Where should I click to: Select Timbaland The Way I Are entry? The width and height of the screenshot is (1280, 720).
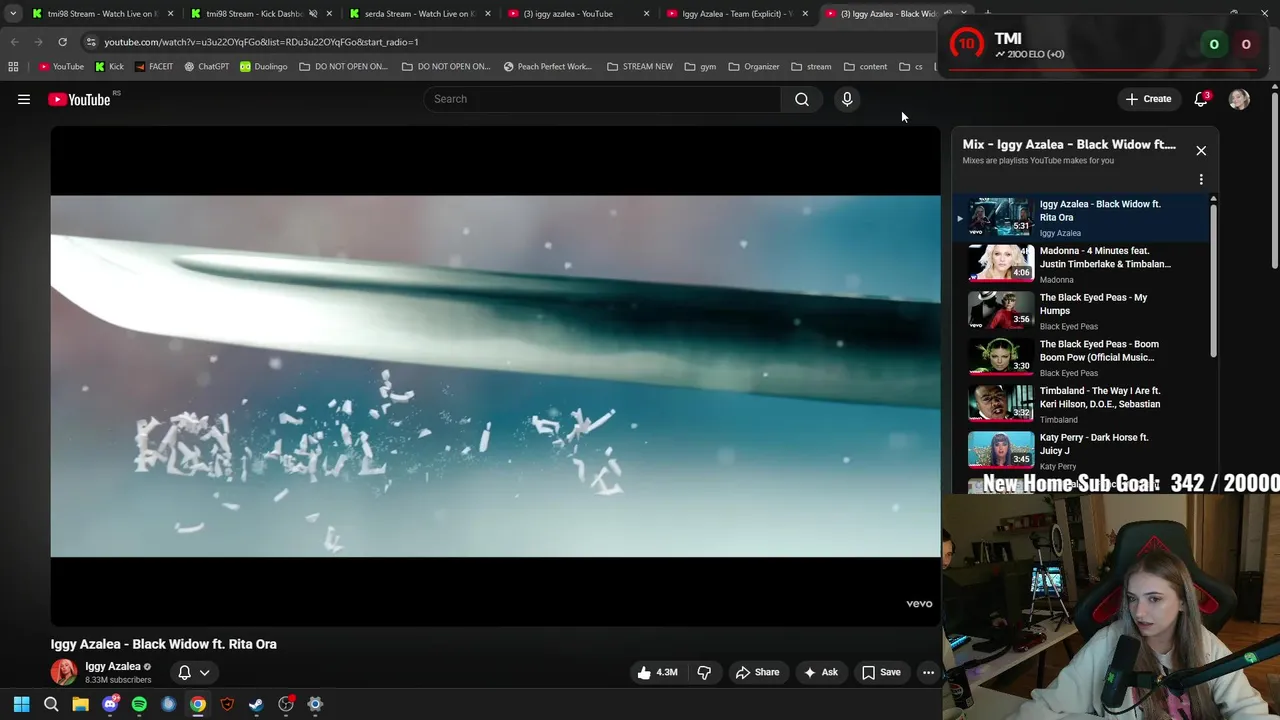[1083, 404]
